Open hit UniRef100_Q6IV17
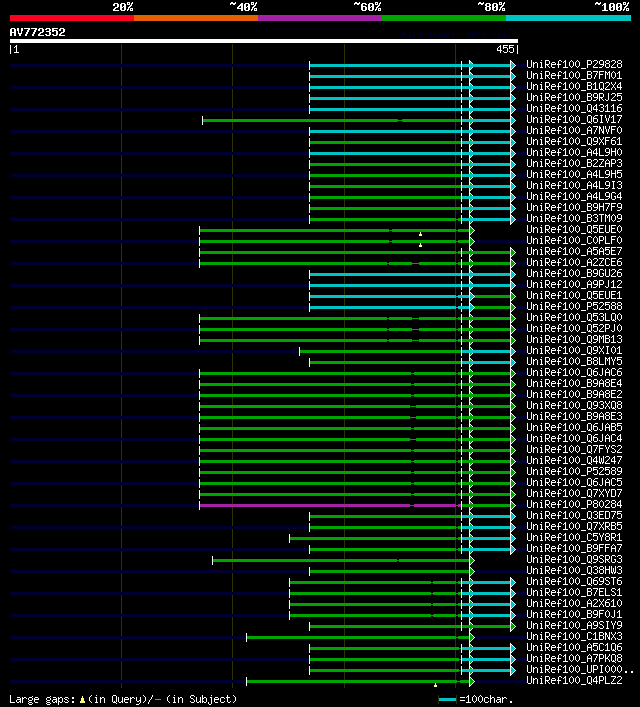The width and height of the screenshot is (640, 707). point(574,119)
